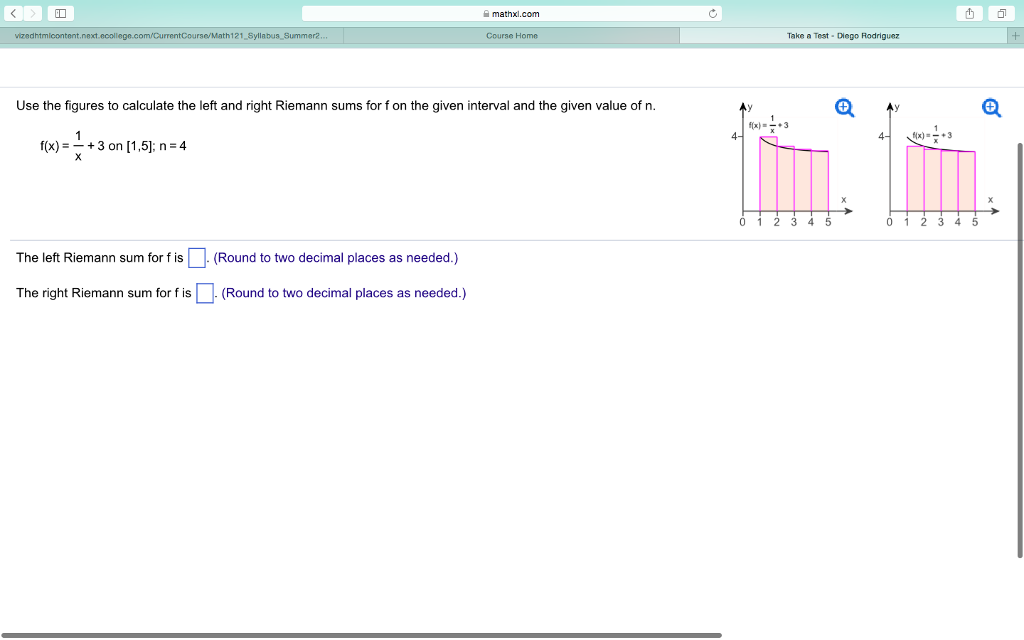Image resolution: width=1024 pixels, height=640 pixels.
Task: Select the vizedhtmlcontent Math121 Syllabus tab
Action: tap(170, 35)
